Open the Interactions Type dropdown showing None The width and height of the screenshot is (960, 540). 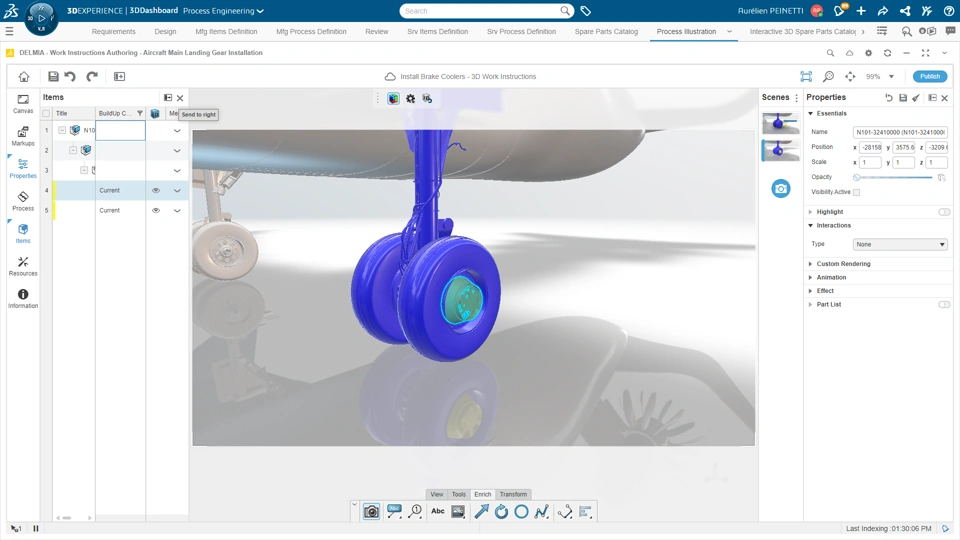(x=900, y=244)
